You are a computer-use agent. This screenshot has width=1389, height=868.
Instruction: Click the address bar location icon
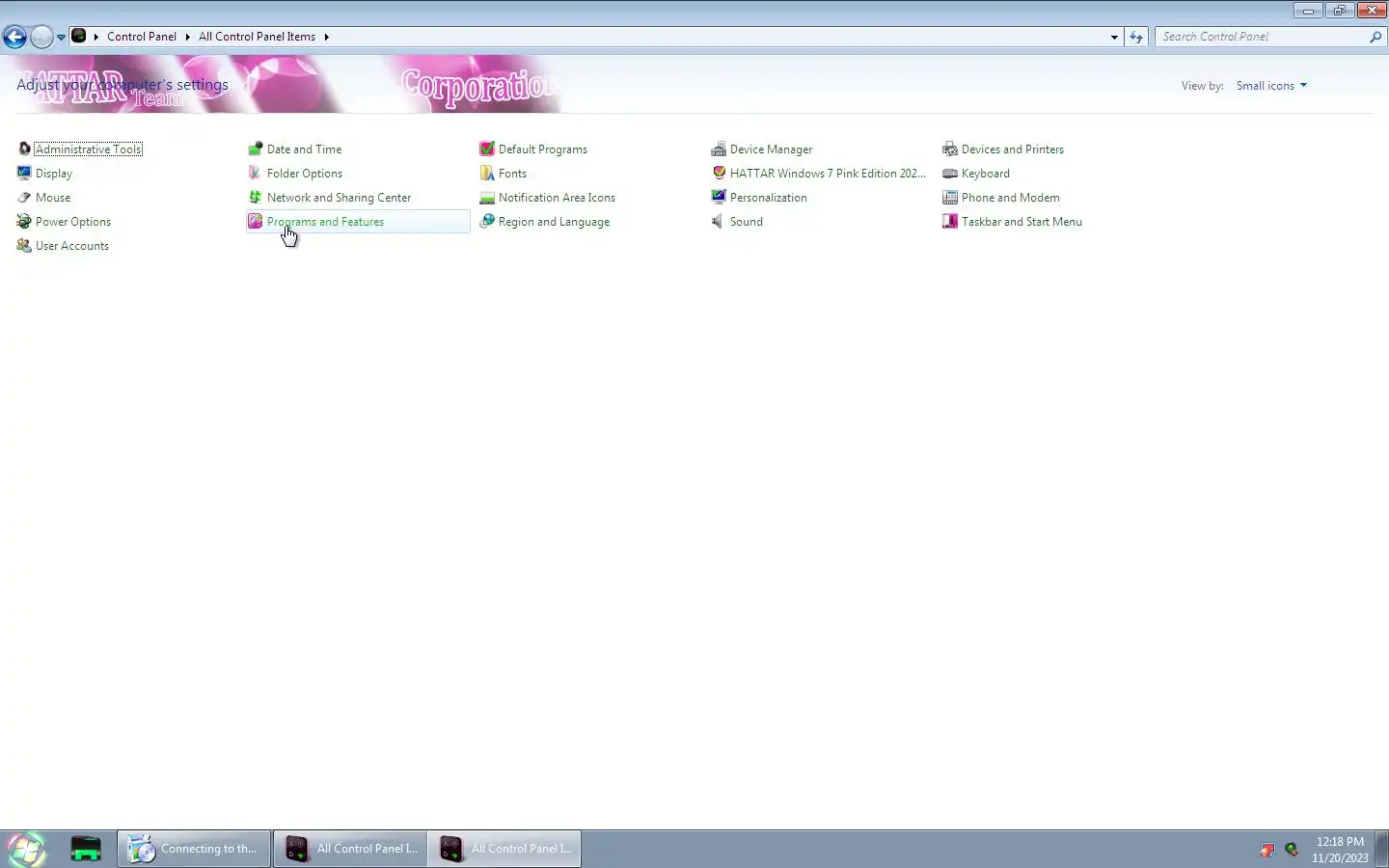coord(79,37)
